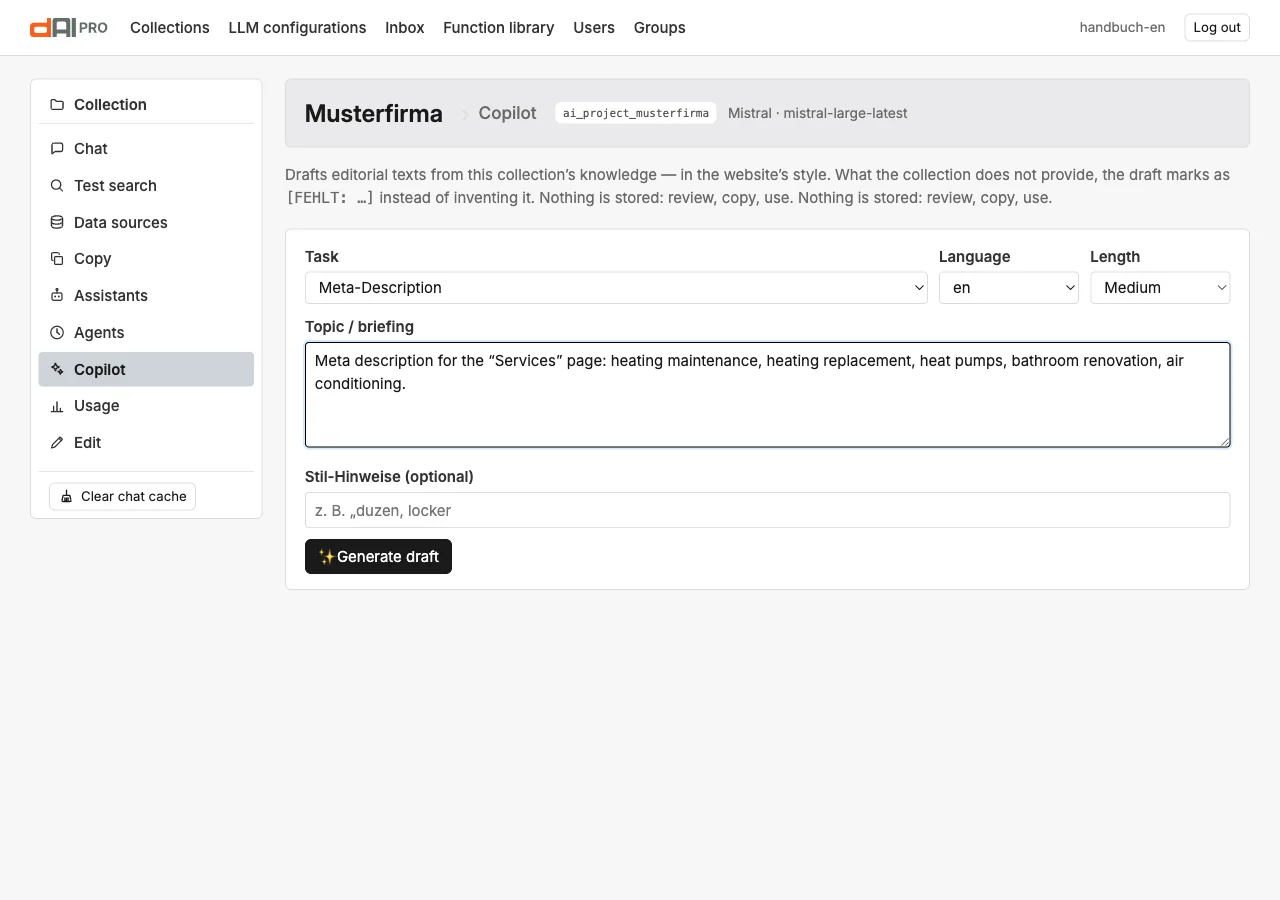Click the Copilot breadcrumb label in header

(x=507, y=114)
